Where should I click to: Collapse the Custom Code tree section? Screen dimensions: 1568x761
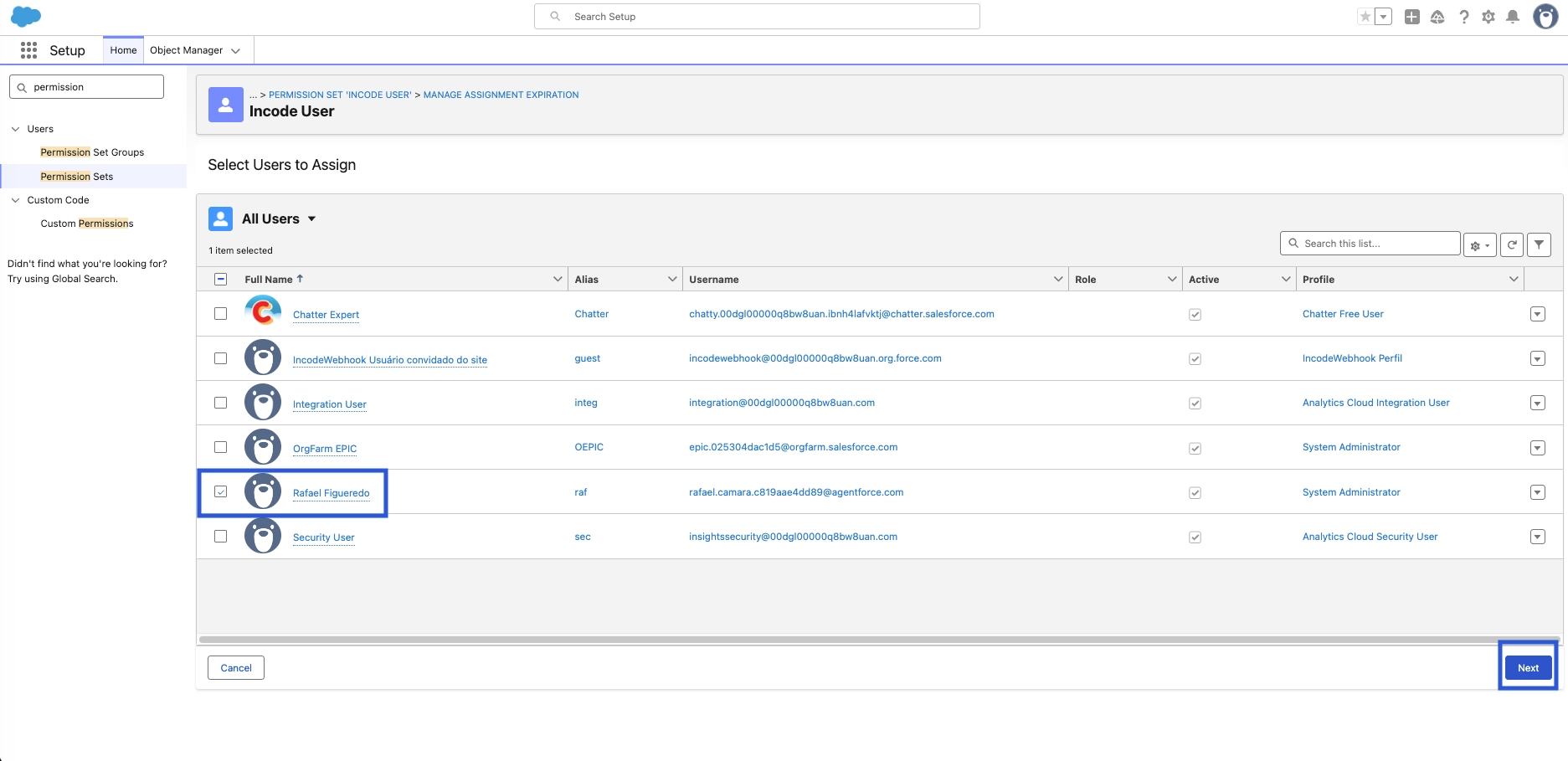pos(15,200)
